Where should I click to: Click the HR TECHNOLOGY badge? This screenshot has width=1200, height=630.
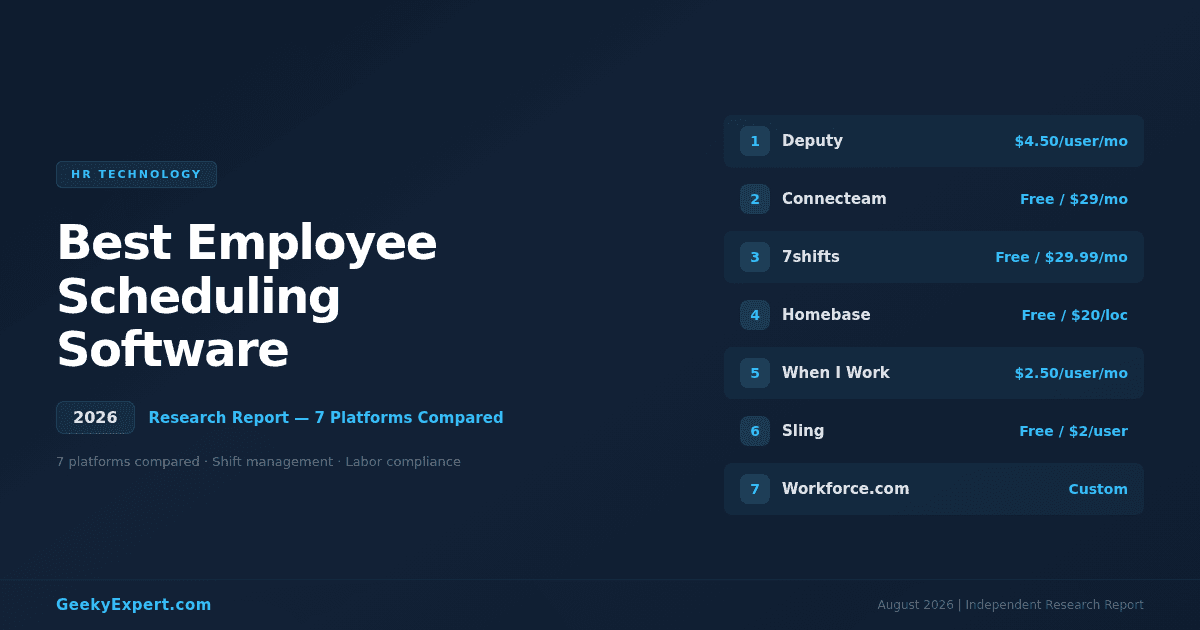(136, 174)
